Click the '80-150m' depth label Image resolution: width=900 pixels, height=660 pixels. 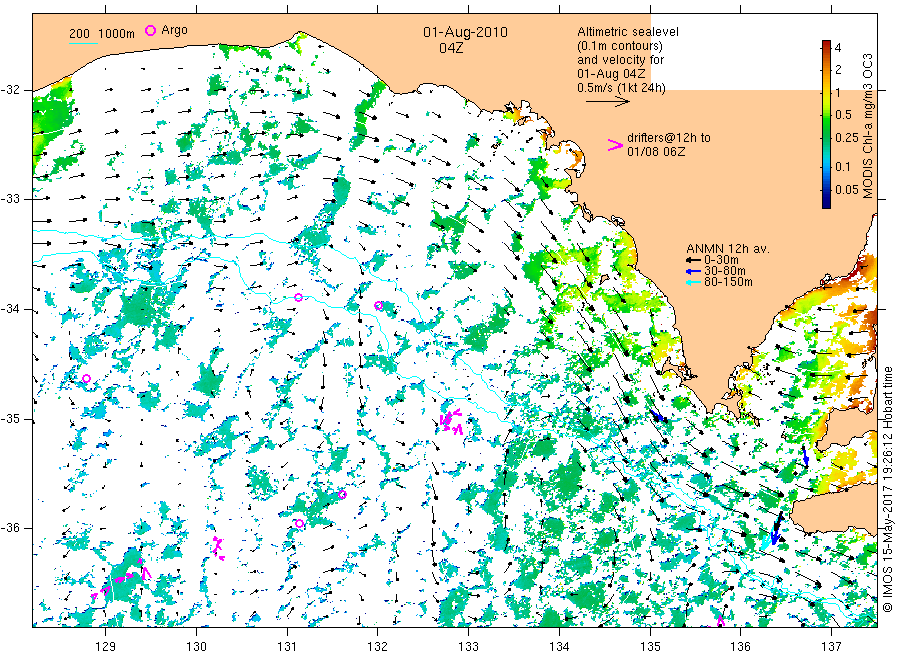728,282
